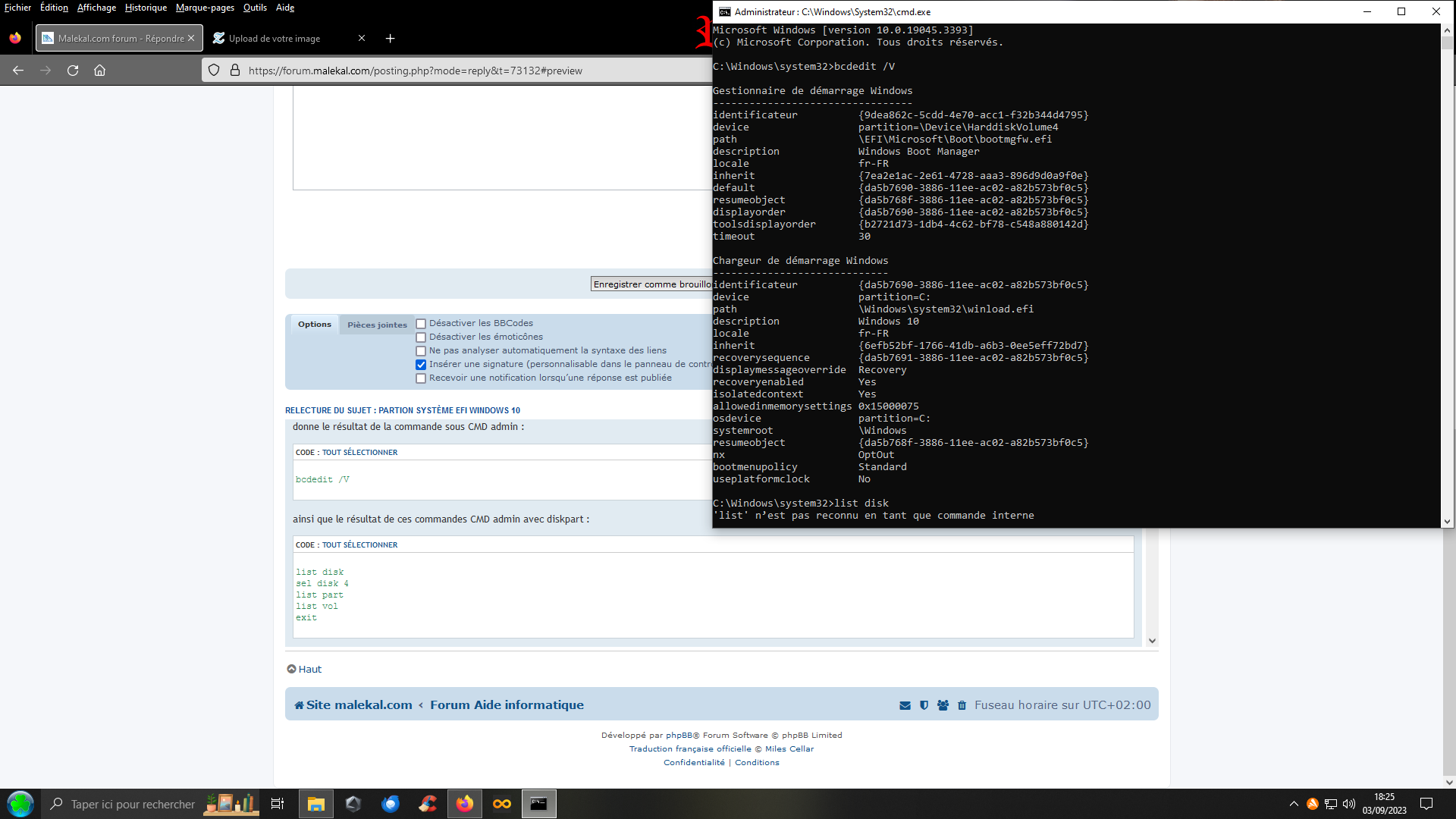Switch to Pièces jointes tab
Image resolution: width=1456 pixels, height=819 pixels.
point(377,325)
